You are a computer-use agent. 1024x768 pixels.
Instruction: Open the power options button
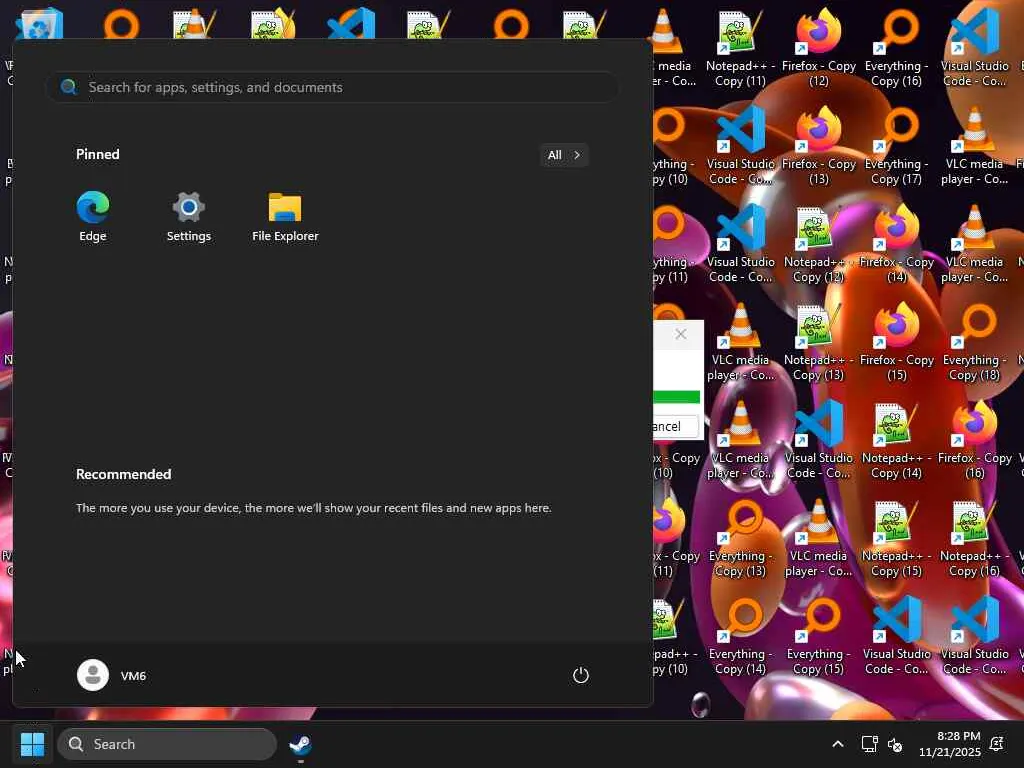[581, 675]
